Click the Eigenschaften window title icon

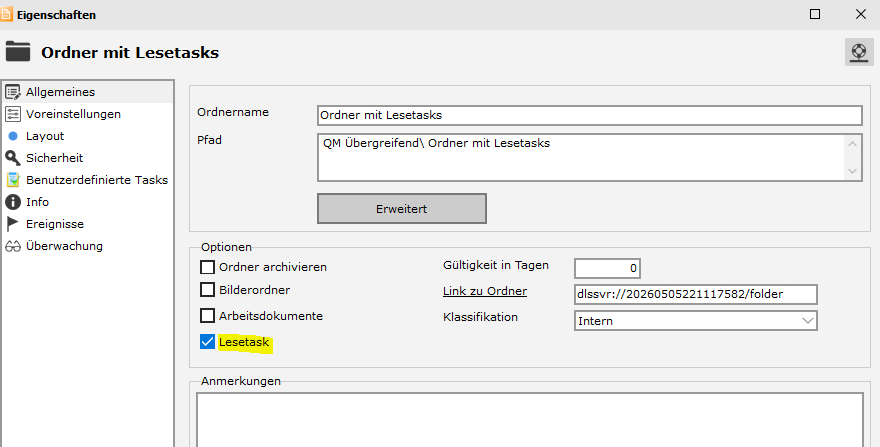pos(6,14)
